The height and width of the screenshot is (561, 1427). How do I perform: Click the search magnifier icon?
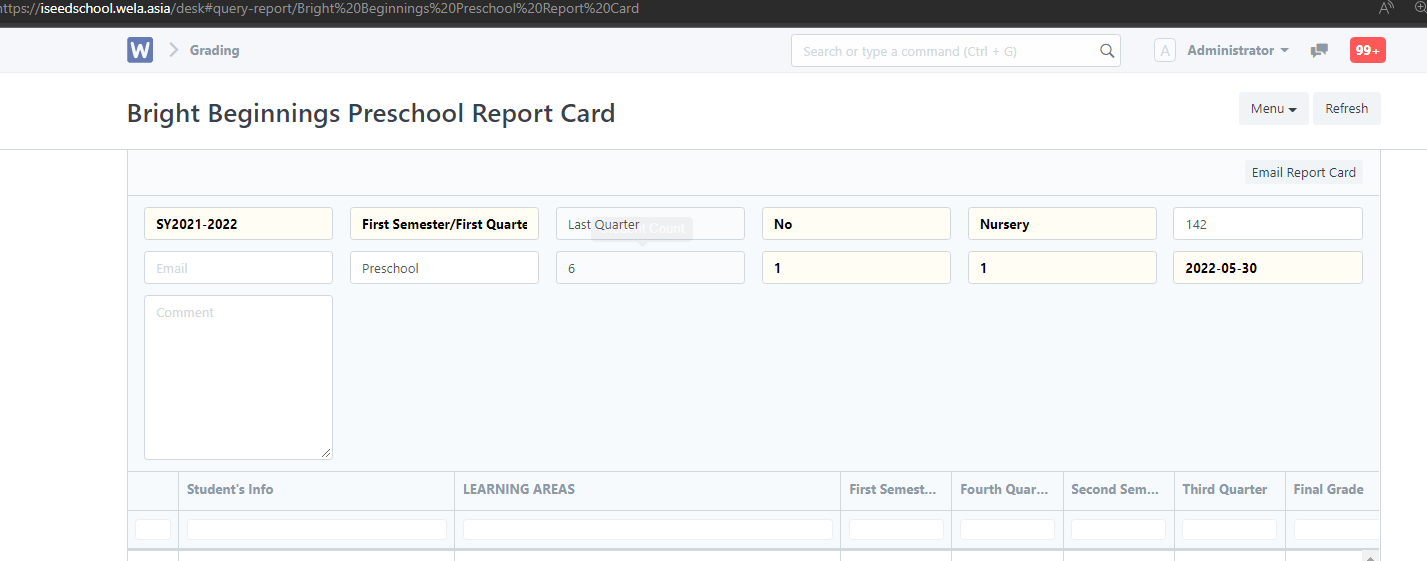(1106, 51)
